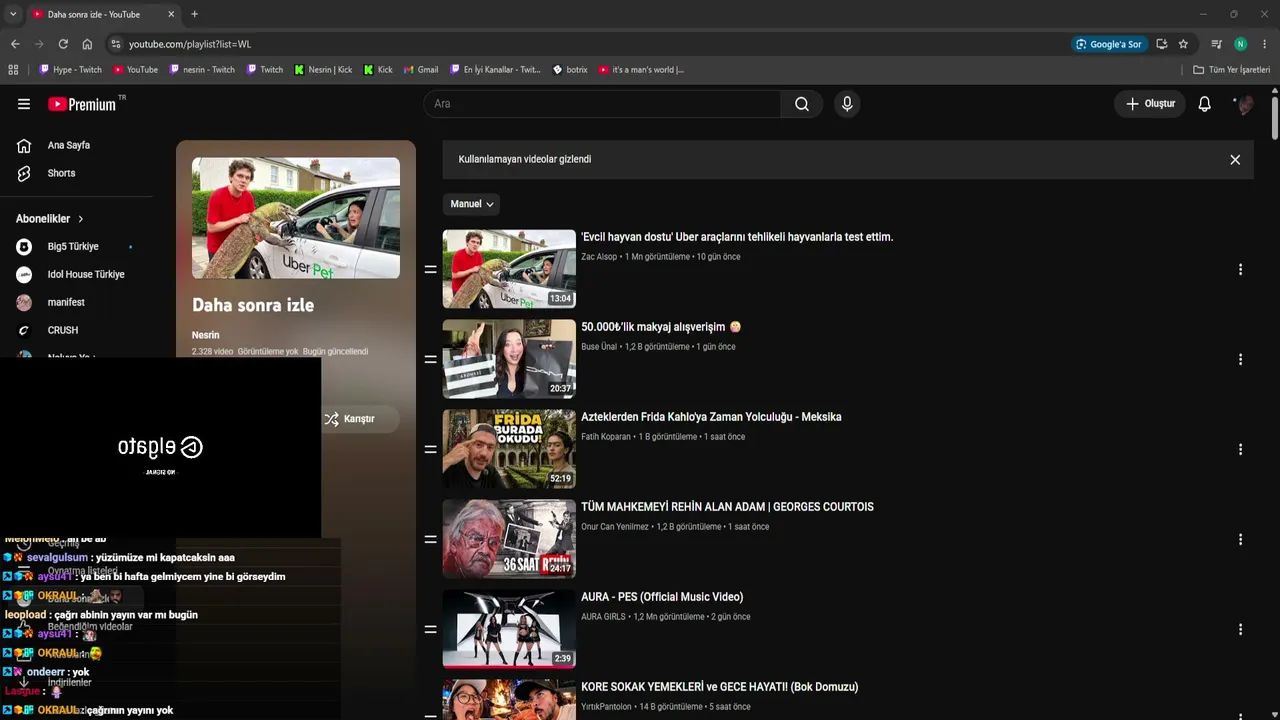Go back in the browser
The width and height of the screenshot is (1280, 720).
click(15, 44)
